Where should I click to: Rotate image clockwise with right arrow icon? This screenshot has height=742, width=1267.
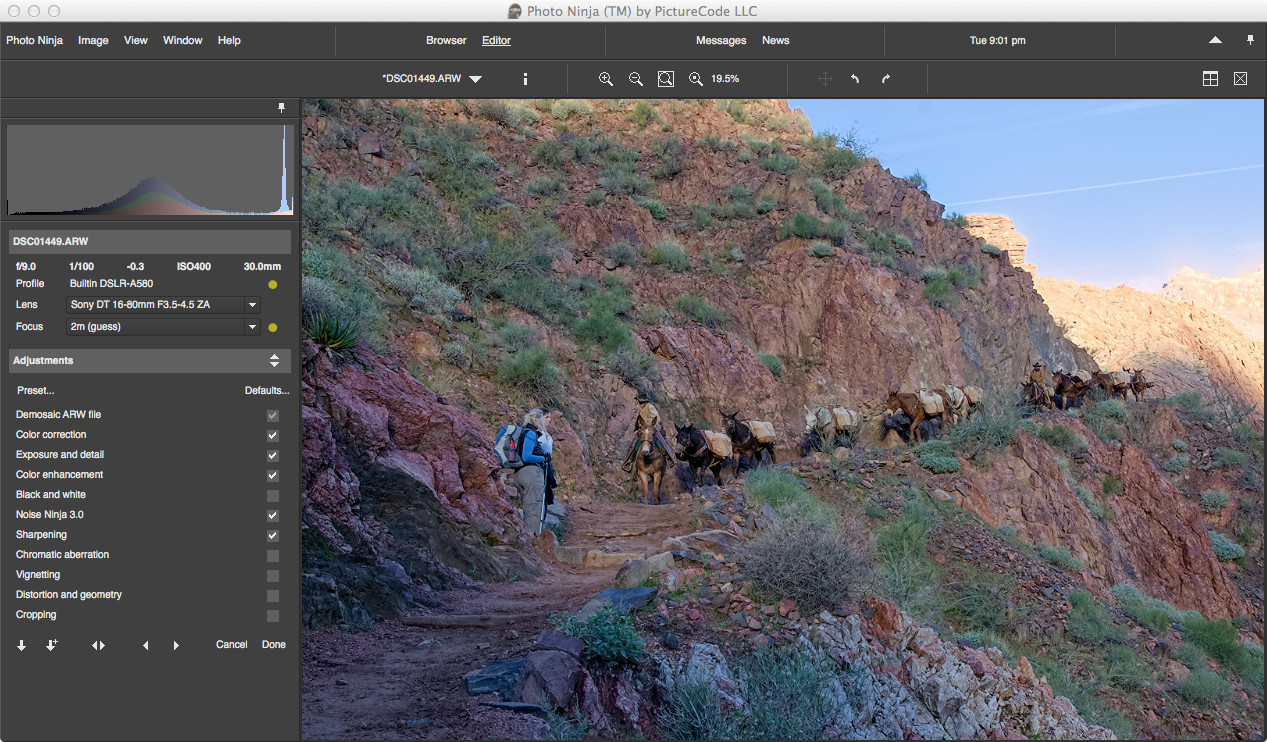pos(885,79)
